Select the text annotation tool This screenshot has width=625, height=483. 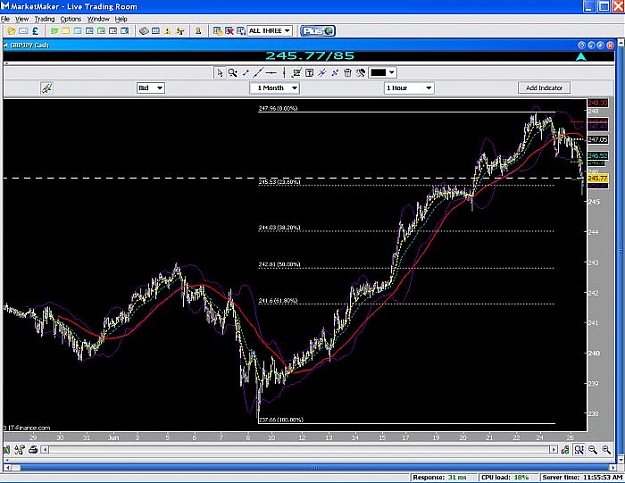[x=309, y=73]
